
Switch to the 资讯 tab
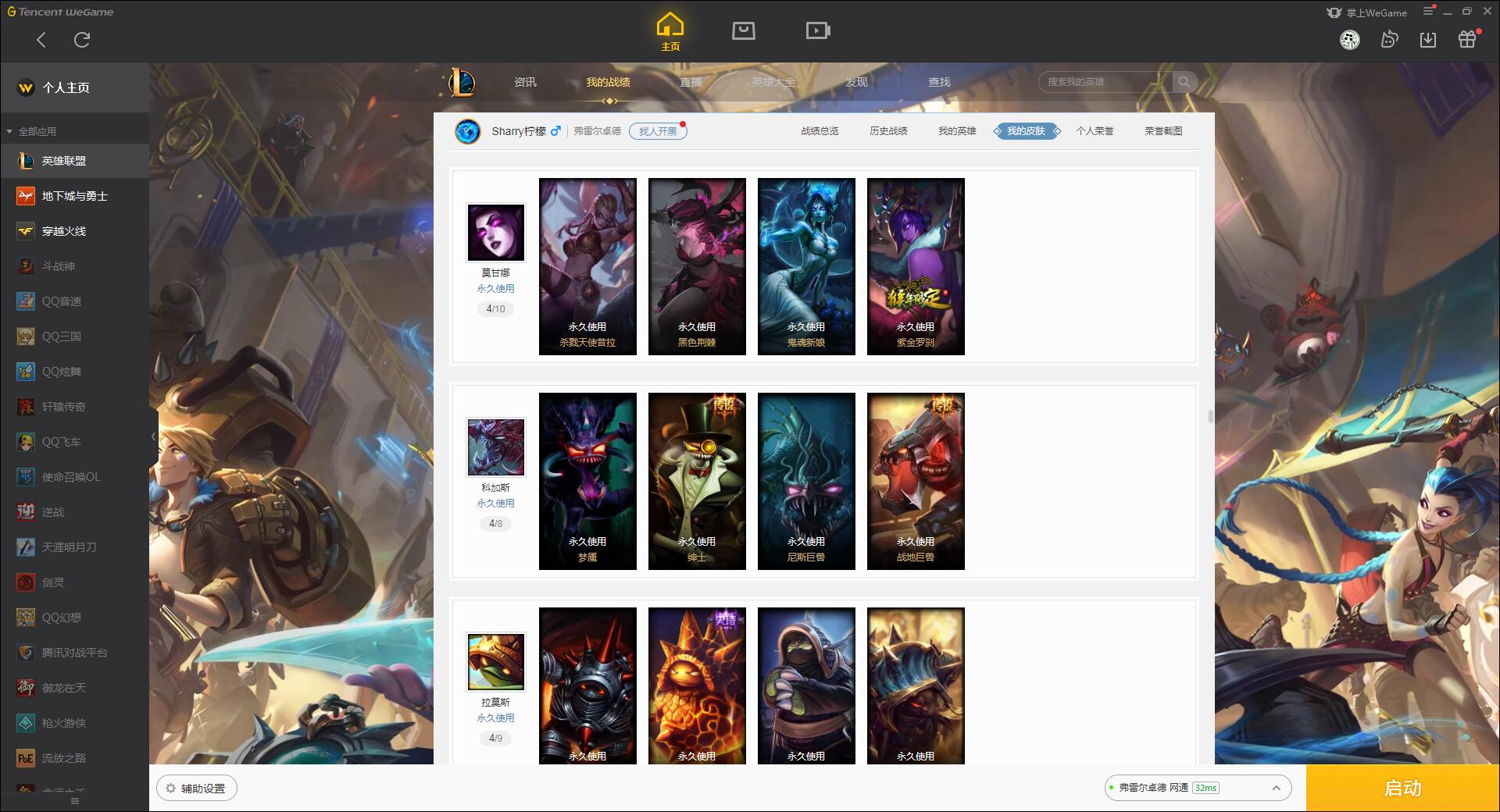click(x=525, y=82)
